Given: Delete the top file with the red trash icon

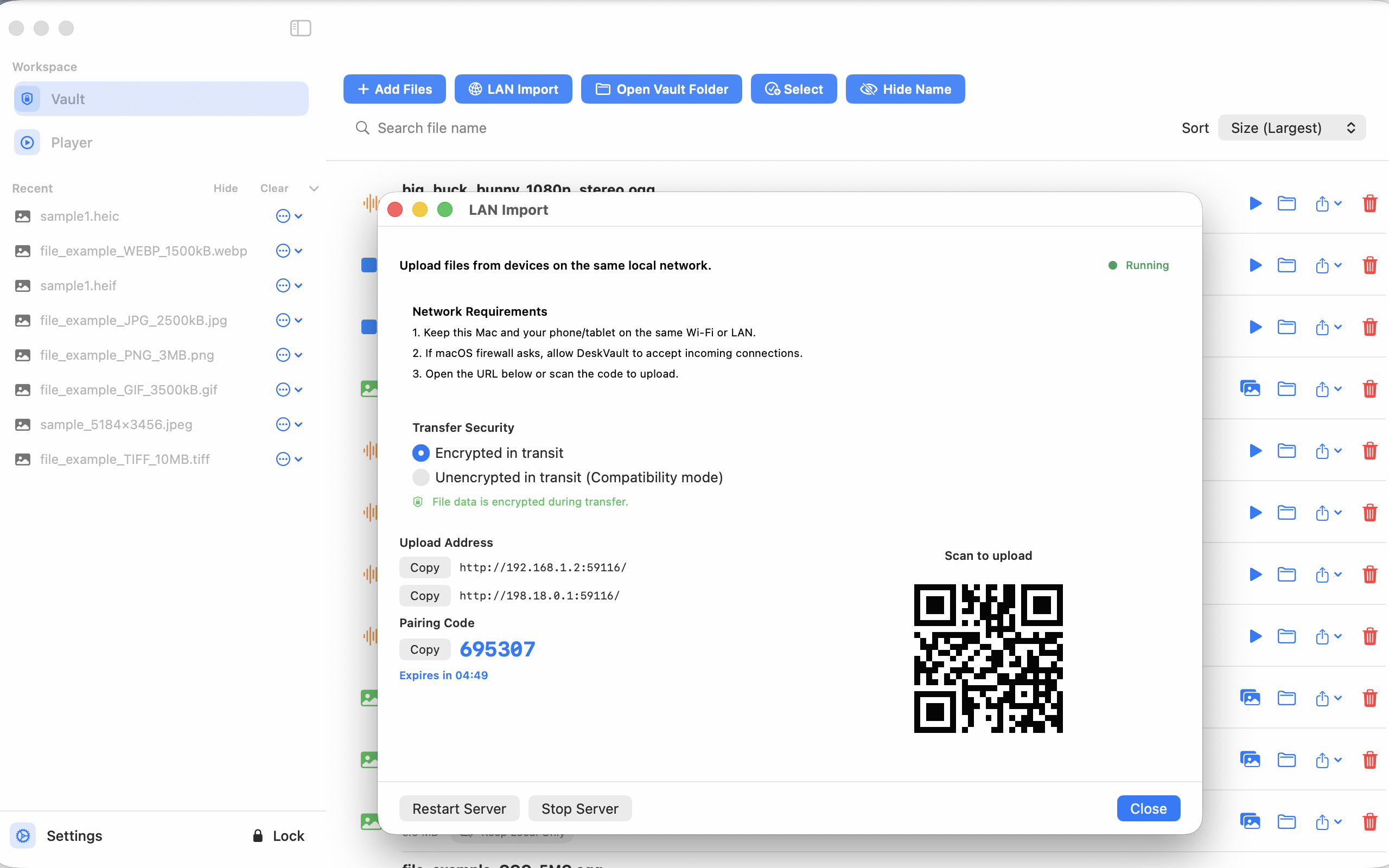Looking at the screenshot, I should [x=1369, y=204].
